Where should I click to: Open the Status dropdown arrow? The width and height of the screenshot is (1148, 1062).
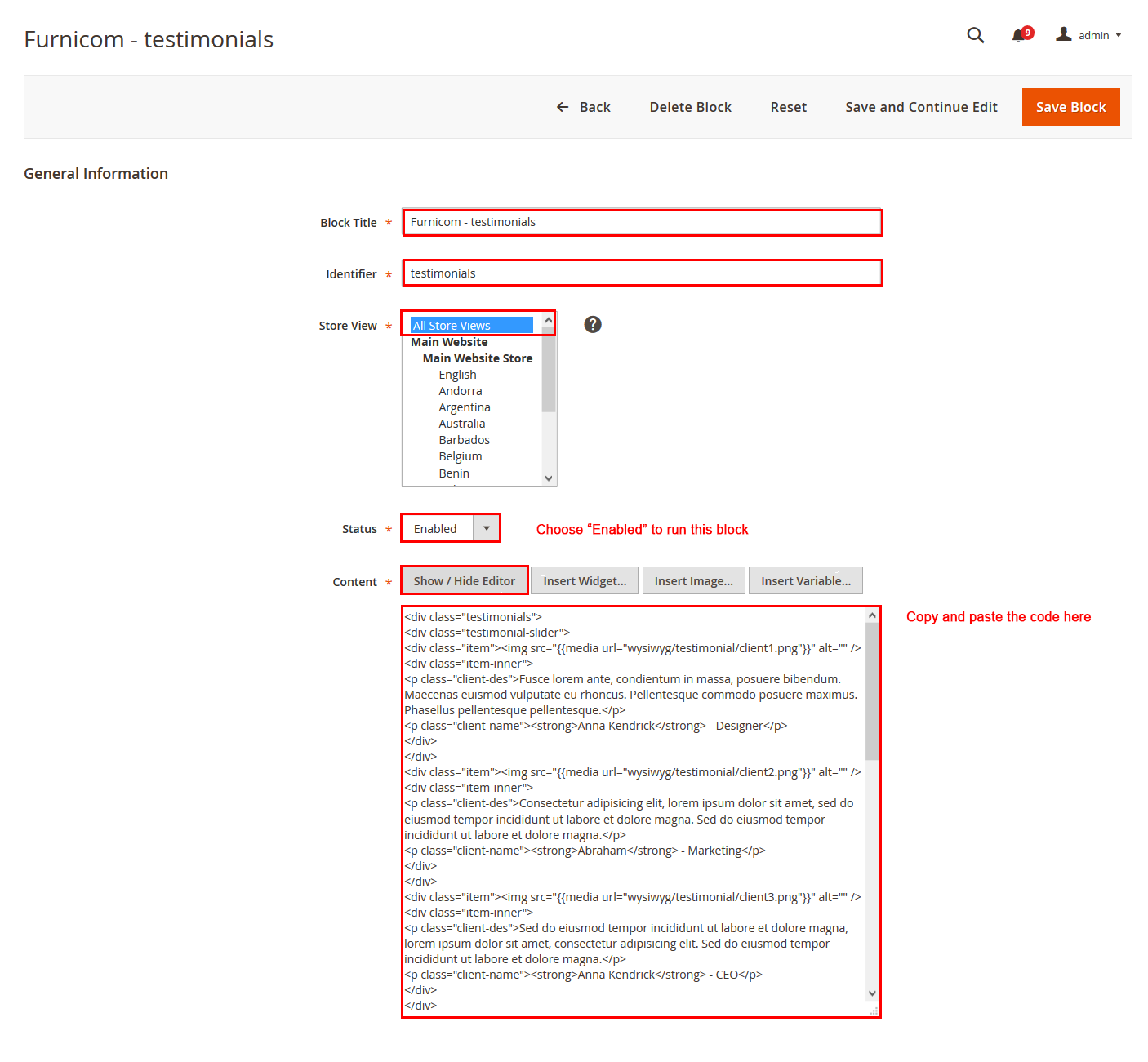(487, 528)
